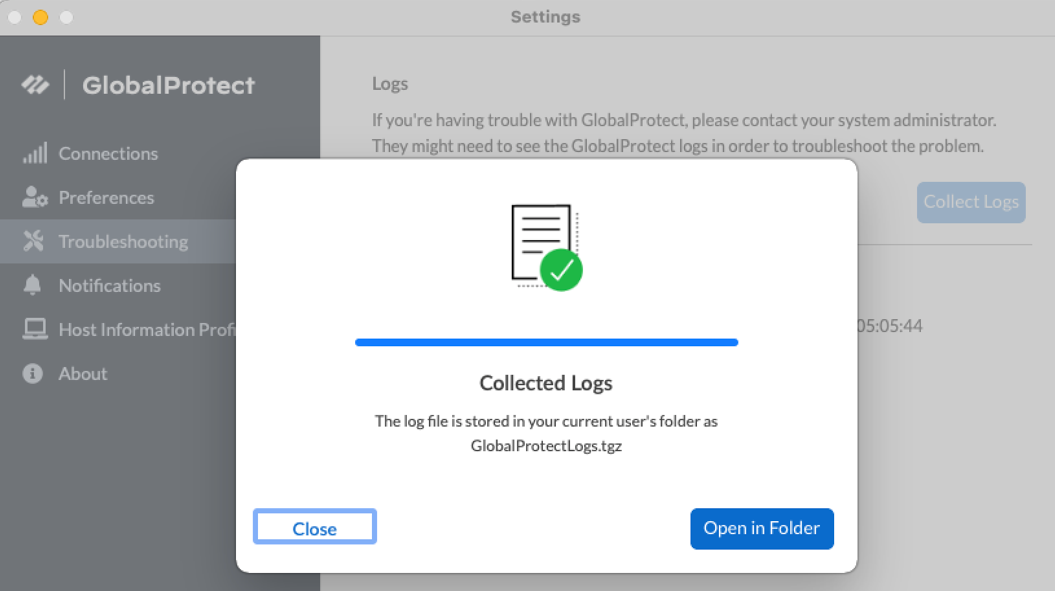Click the Collect Logs button

point(971,202)
